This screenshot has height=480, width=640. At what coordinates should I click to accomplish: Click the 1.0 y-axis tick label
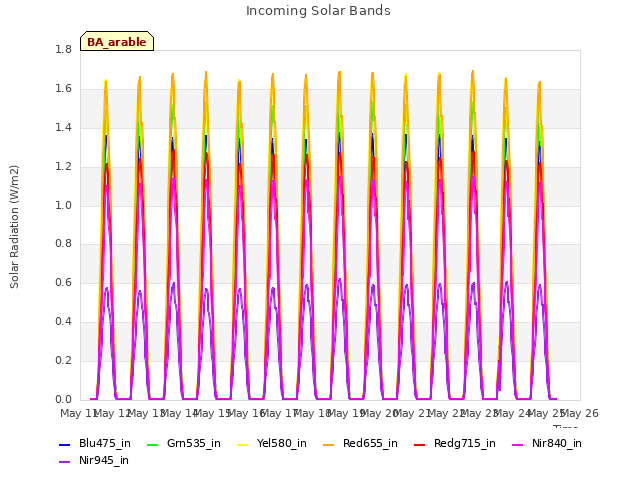pyautogui.click(x=63, y=205)
